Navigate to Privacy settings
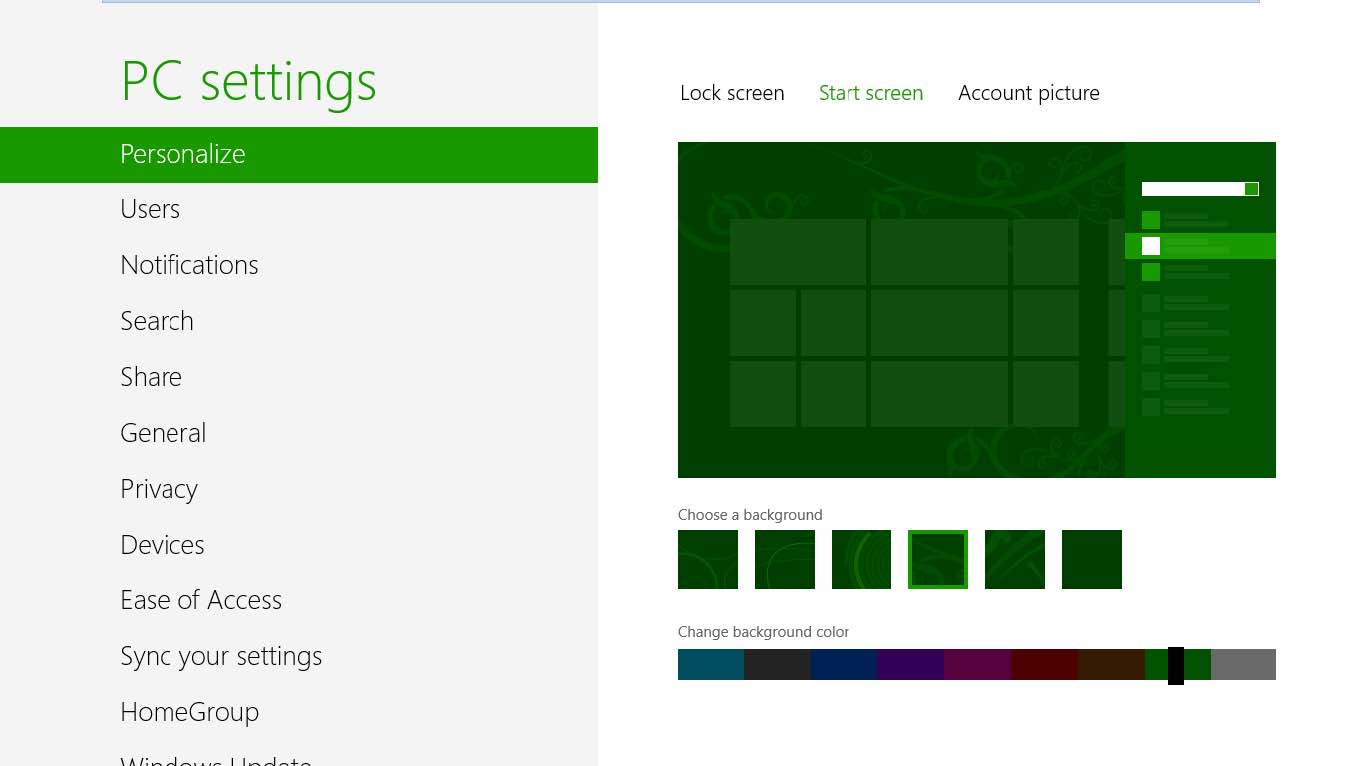The image size is (1357, 766). 159,489
